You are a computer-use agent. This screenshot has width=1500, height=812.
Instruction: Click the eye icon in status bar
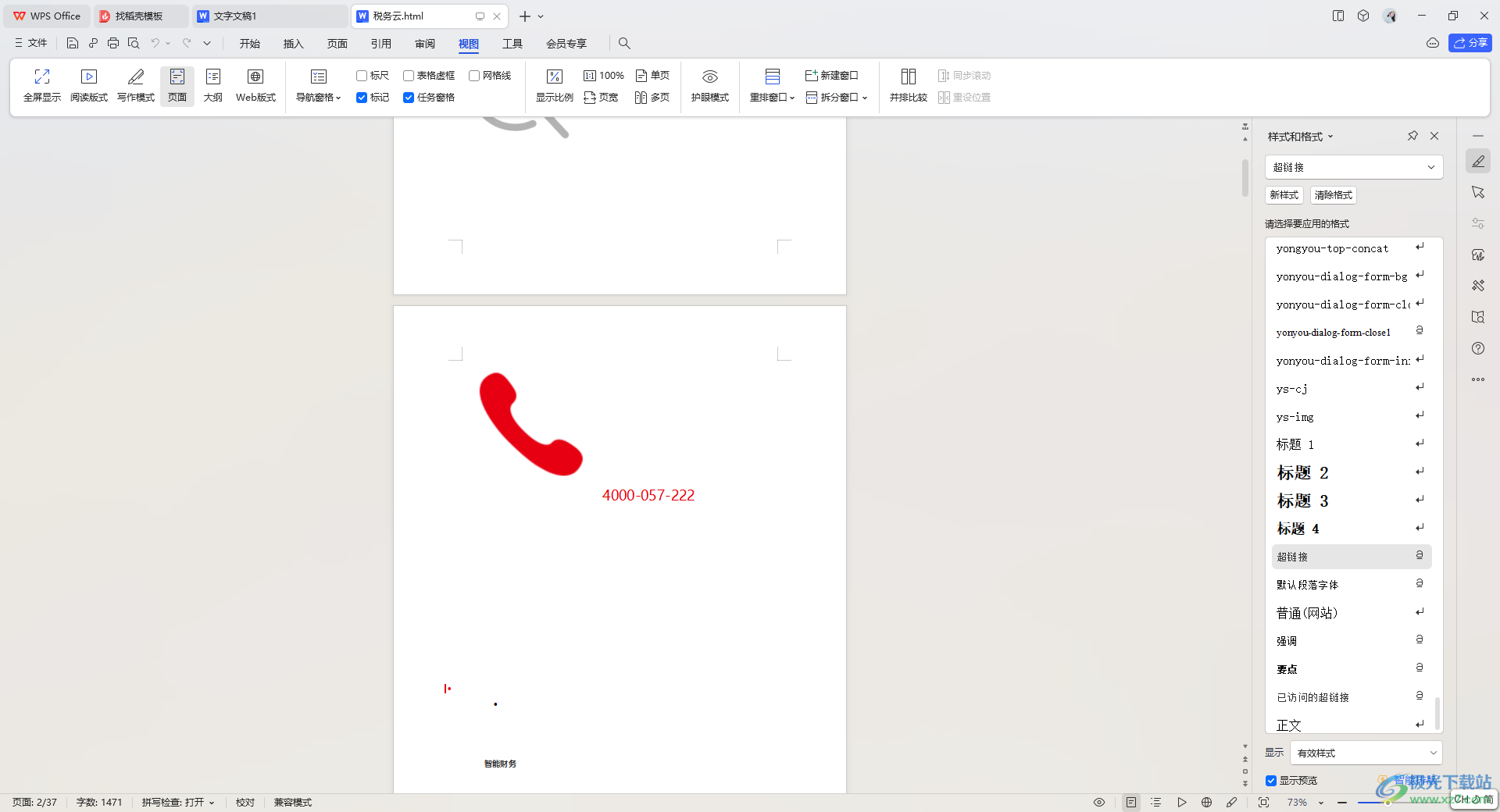[x=1099, y=803]
